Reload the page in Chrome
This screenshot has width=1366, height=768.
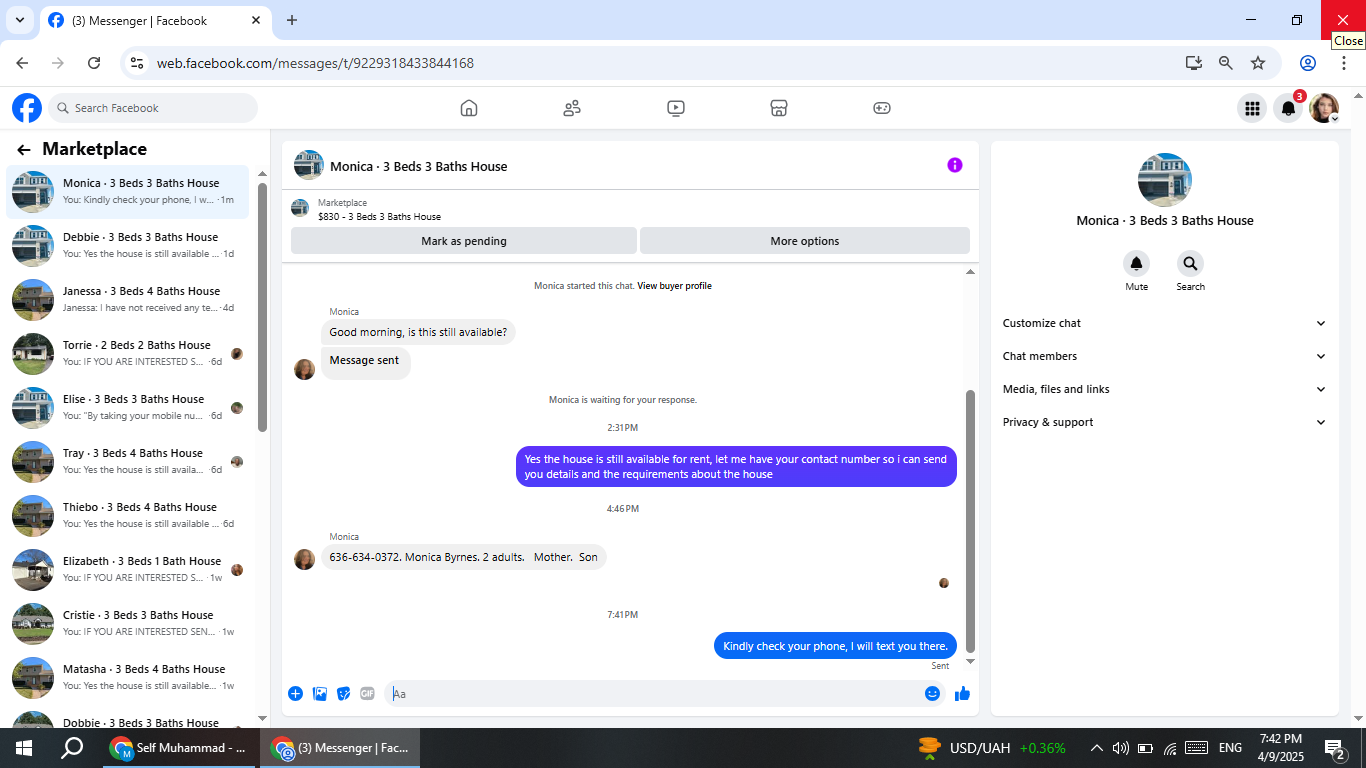coord(94,63)
